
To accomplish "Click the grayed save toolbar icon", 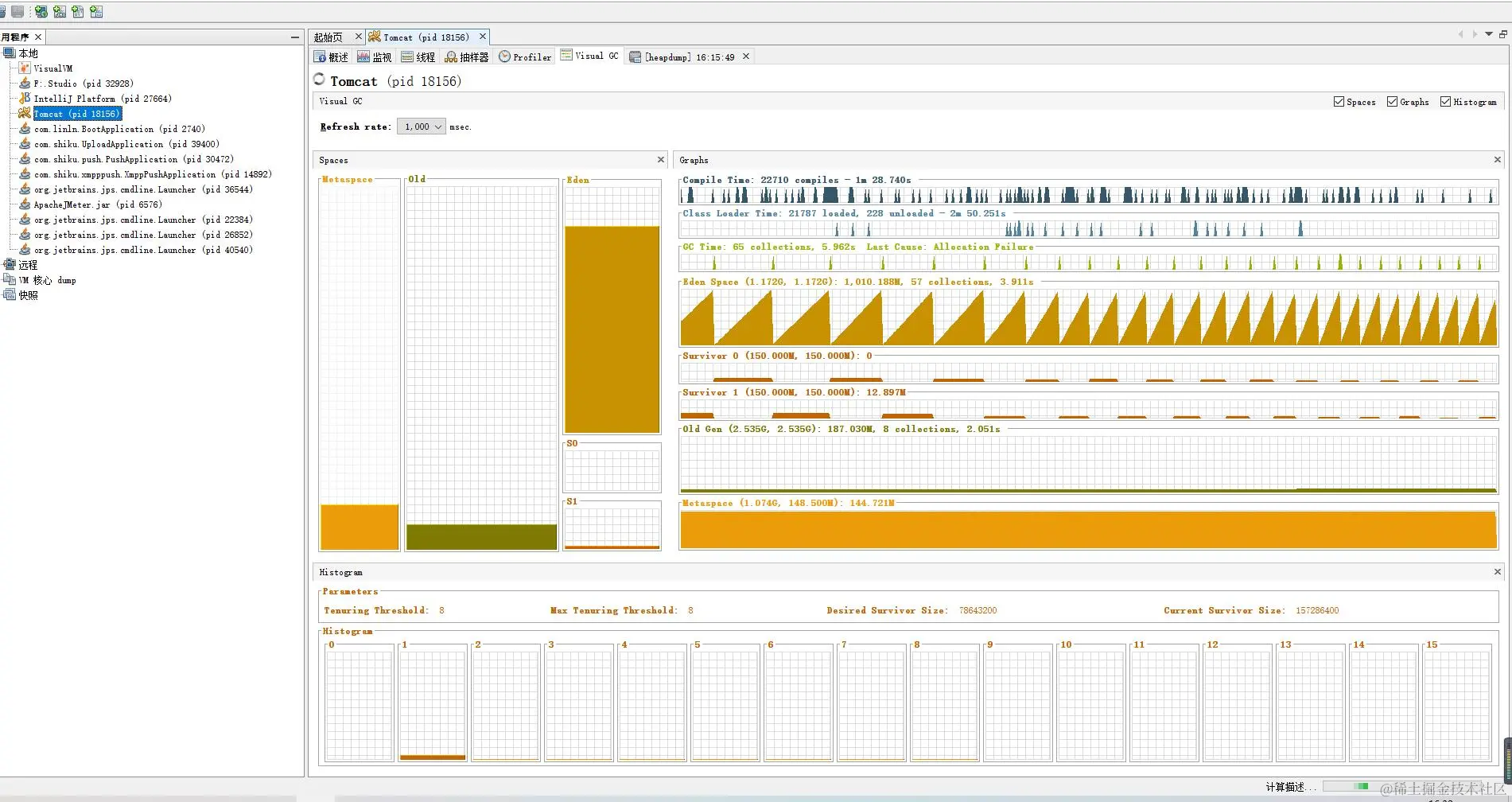I will click(17, 11).
